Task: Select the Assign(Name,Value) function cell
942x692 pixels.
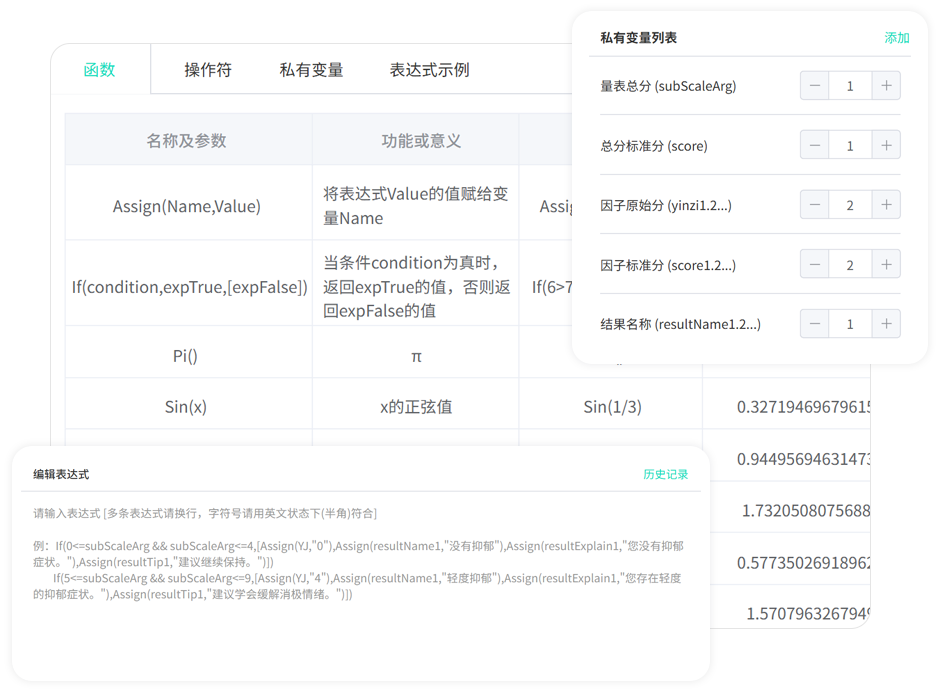Action: click(187, 206)
